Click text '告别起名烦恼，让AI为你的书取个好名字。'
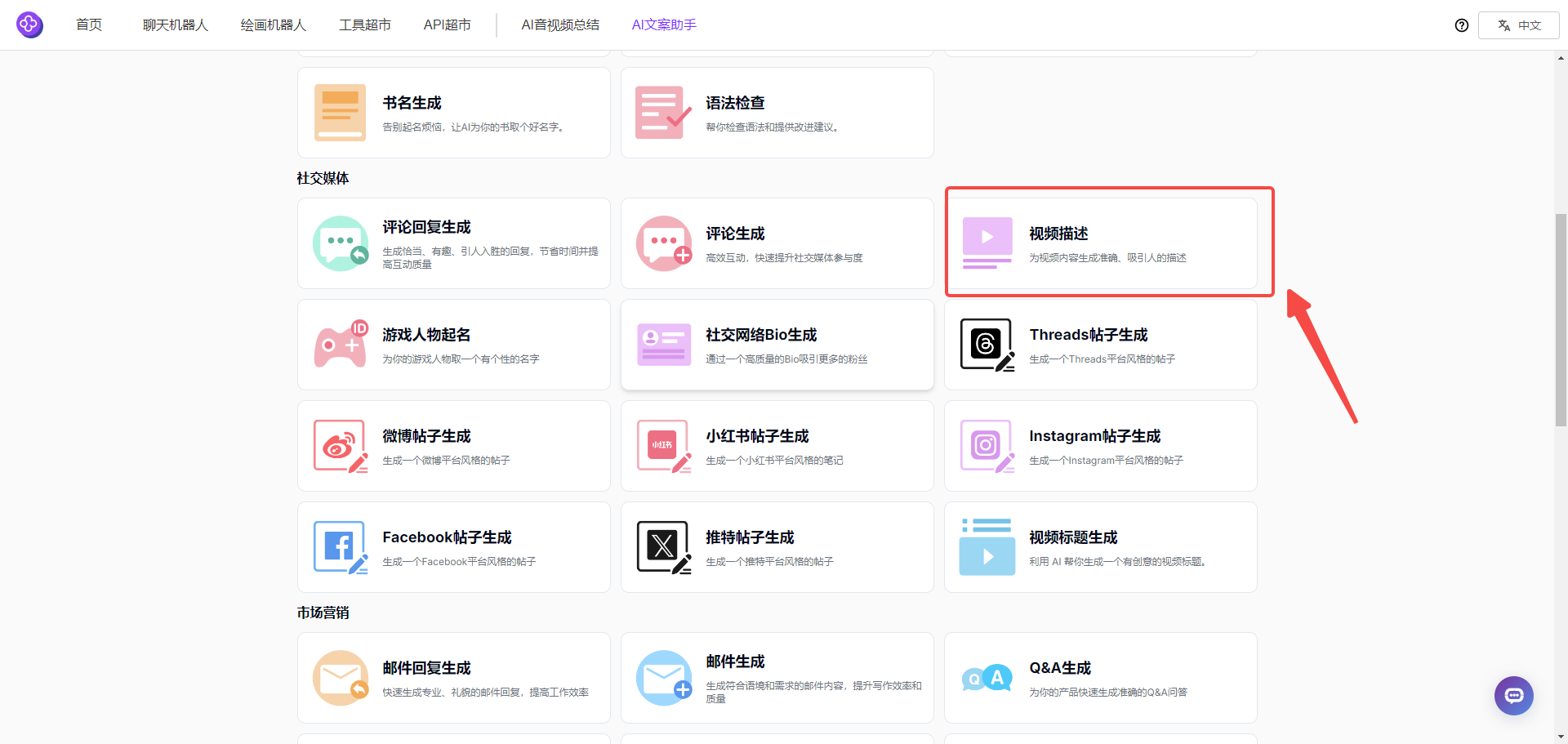The width and height of the screenshot is (1568, 744). click(x=475, y=127)
